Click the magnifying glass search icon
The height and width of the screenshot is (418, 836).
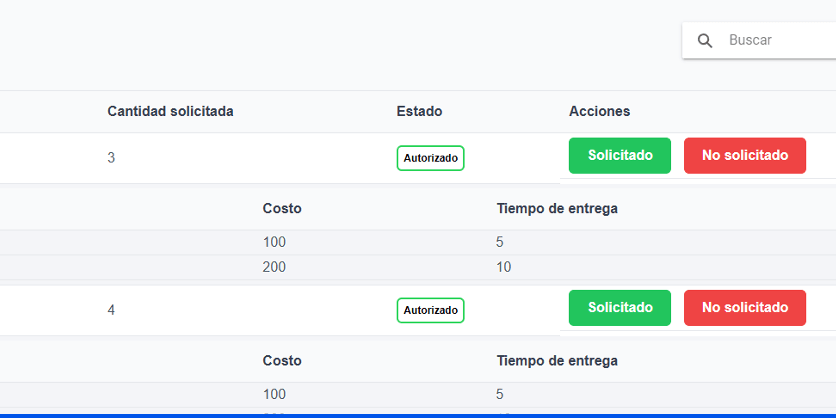click(x=705, y=40)
